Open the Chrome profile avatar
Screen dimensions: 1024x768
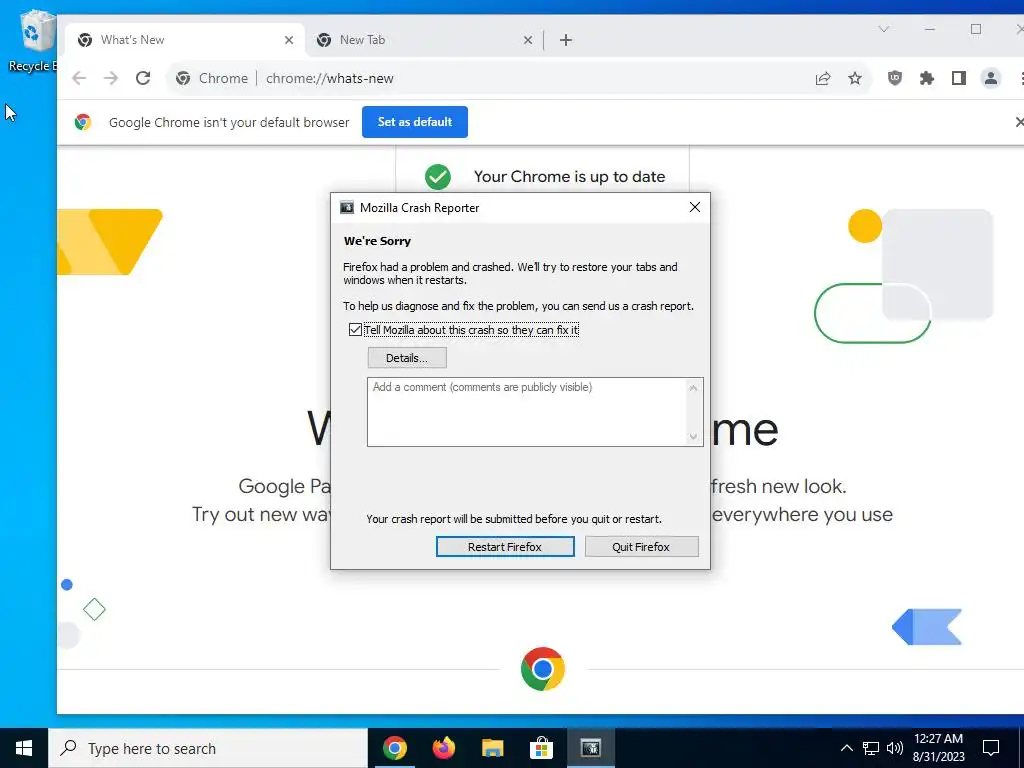pyautogui.click(x=991, y=78)
